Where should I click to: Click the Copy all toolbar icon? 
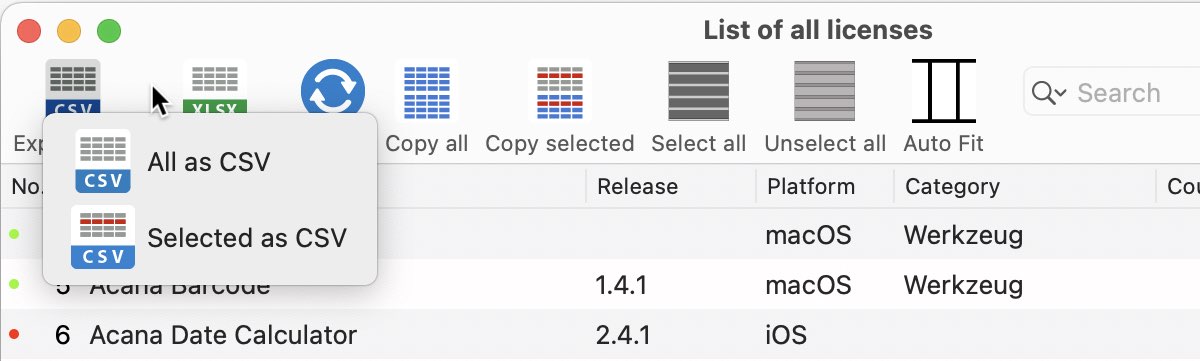coord(427,91)
